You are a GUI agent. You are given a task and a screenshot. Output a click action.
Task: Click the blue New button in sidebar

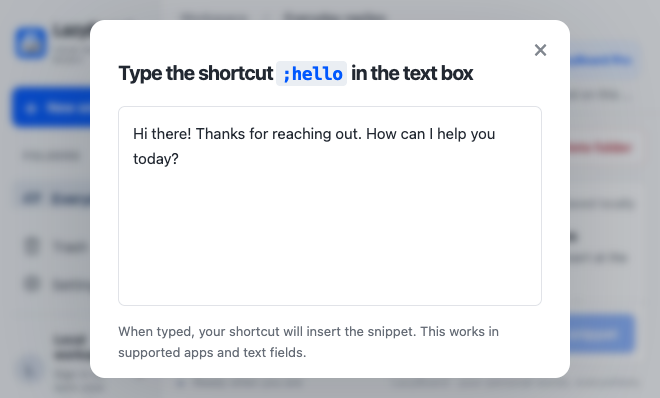click(51, 108)
